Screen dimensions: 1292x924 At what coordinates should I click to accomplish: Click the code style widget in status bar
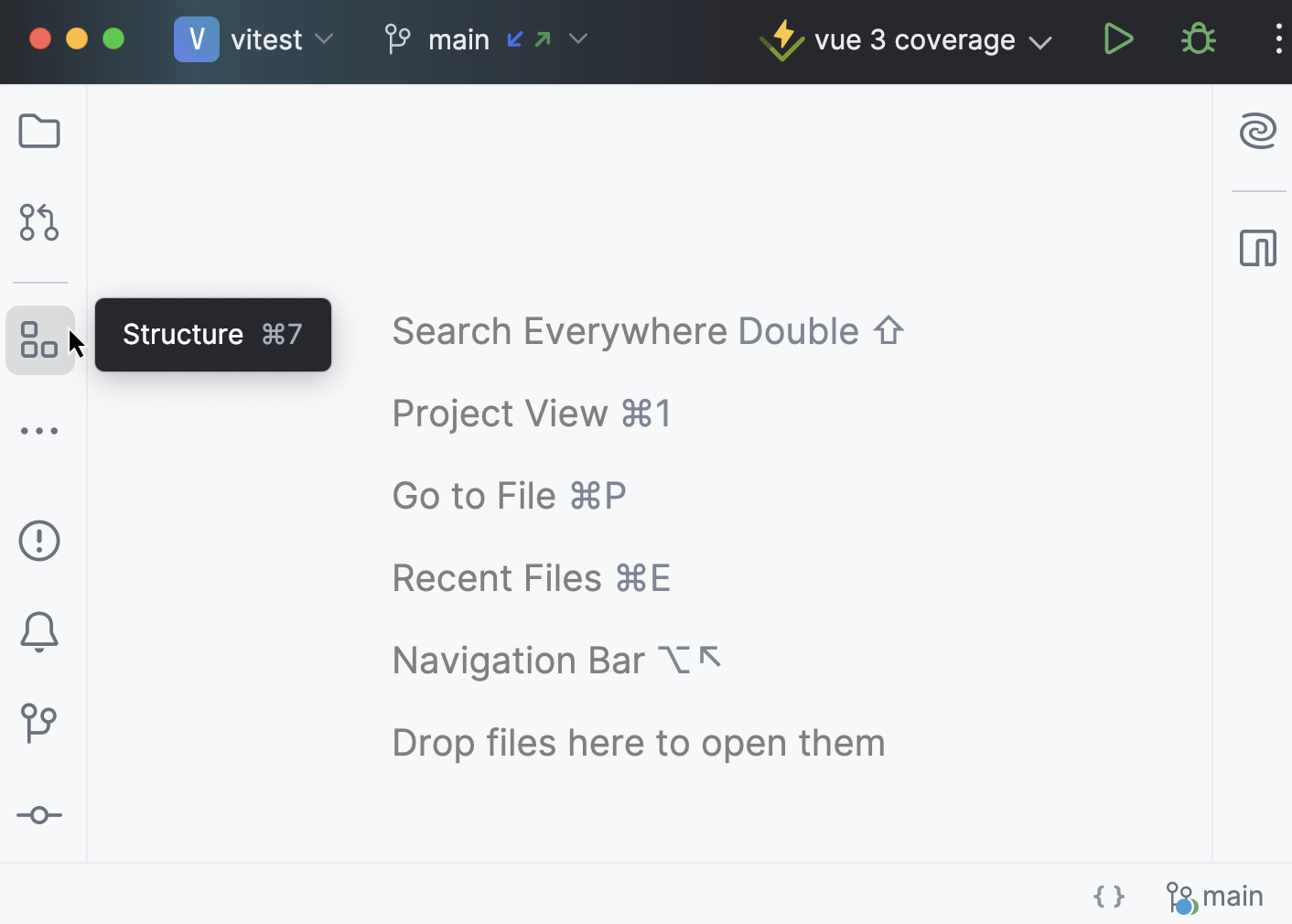click(x=1108, y=897)
